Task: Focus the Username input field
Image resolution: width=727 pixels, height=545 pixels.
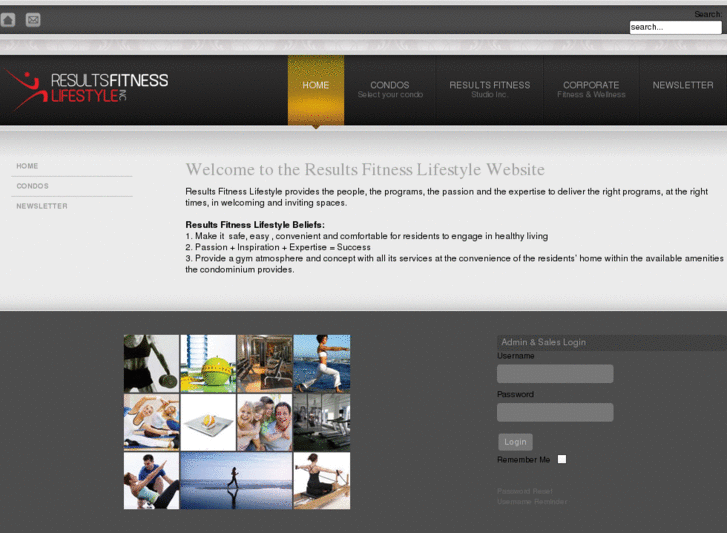Action: [555, 374]
